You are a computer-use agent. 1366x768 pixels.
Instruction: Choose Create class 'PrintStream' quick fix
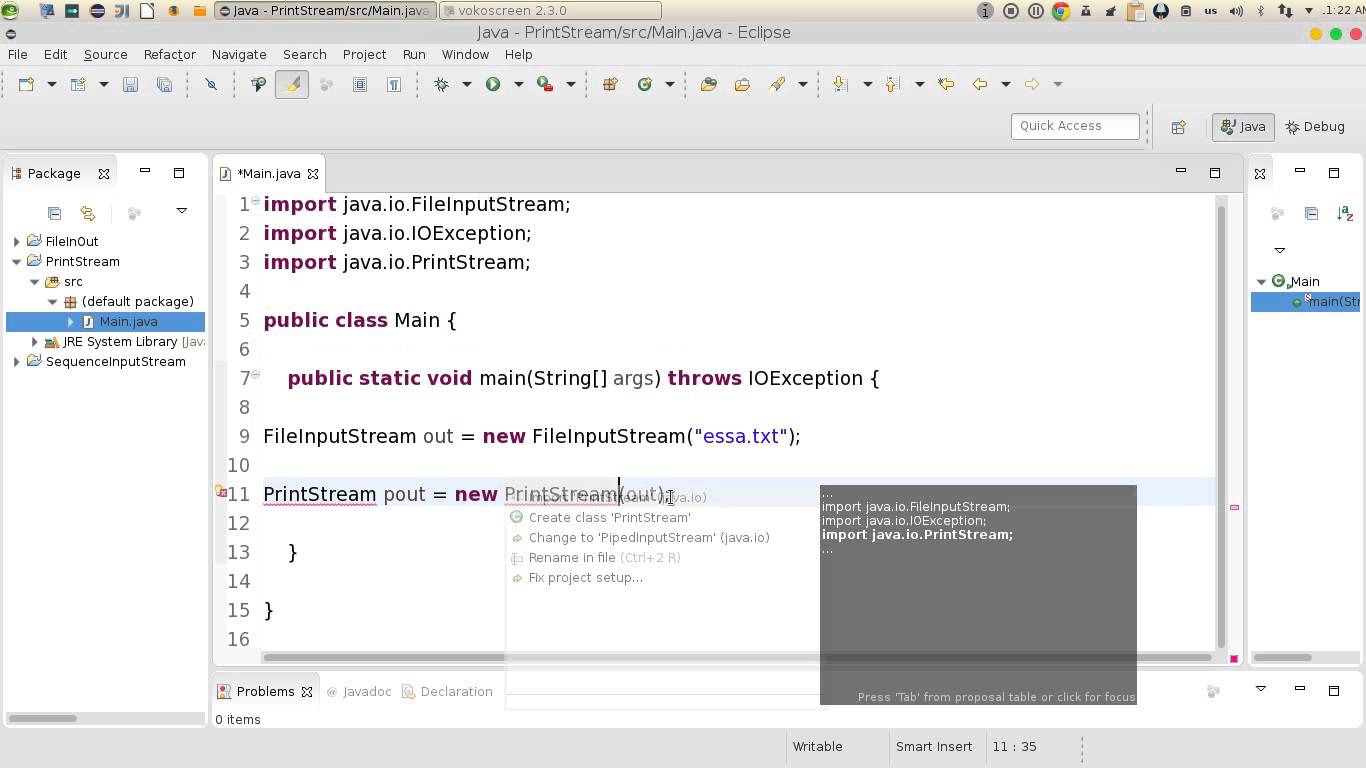(x=610, y=517)
